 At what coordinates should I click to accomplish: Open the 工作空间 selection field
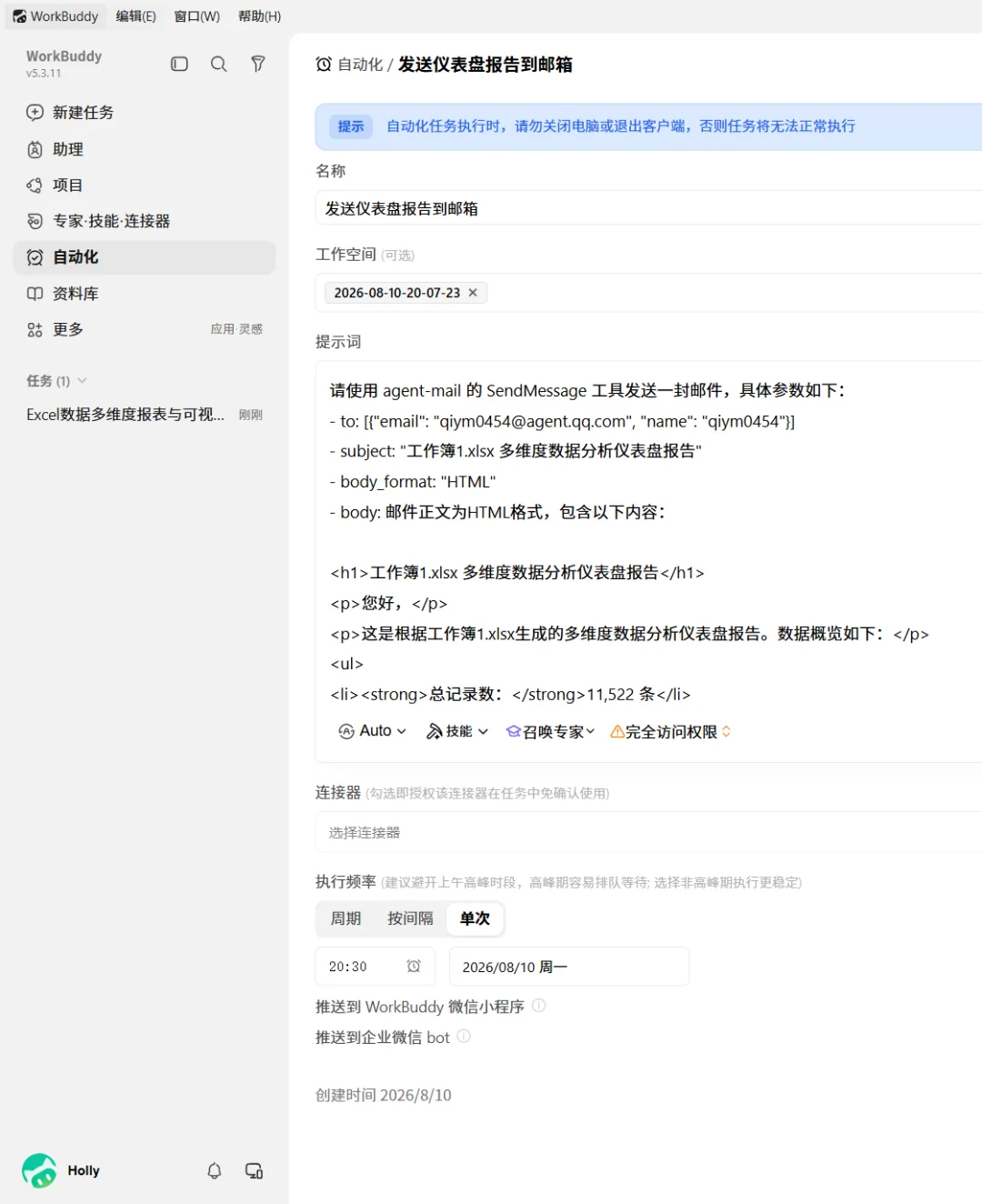pos(648,293)
